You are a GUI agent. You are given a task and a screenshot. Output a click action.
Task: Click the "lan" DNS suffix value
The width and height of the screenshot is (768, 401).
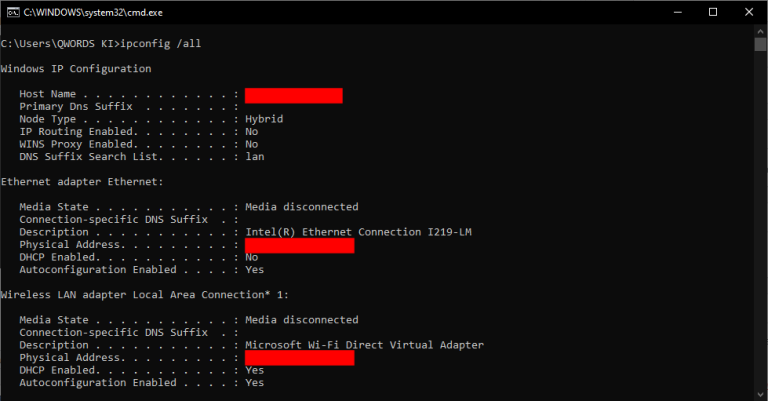(x=254, y=157)
